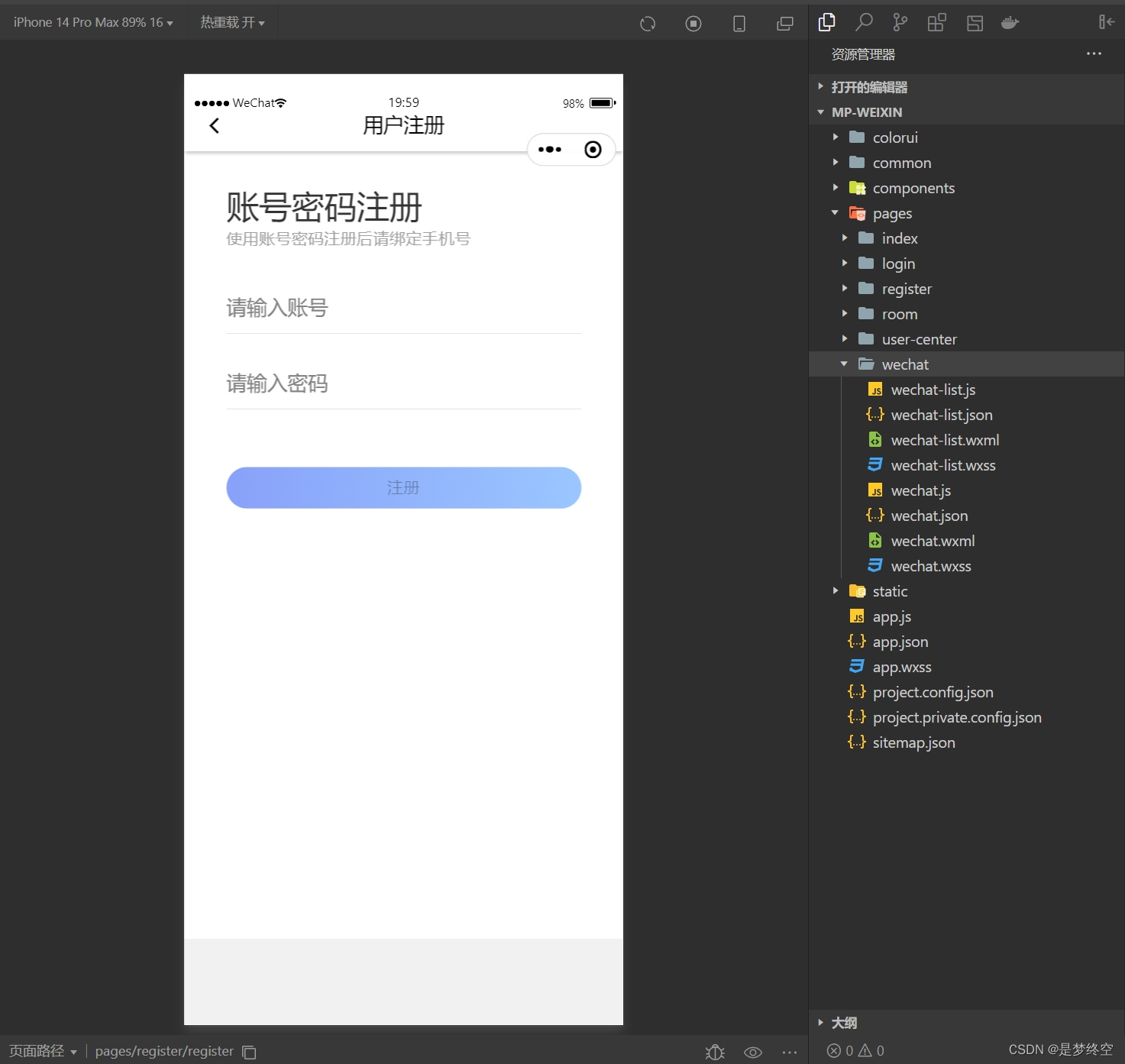Image resolution: width=1125 pixels, height=1064 pixels.
Task: Expand the 大纲 outline section
Action: [x=966, y=1023]
